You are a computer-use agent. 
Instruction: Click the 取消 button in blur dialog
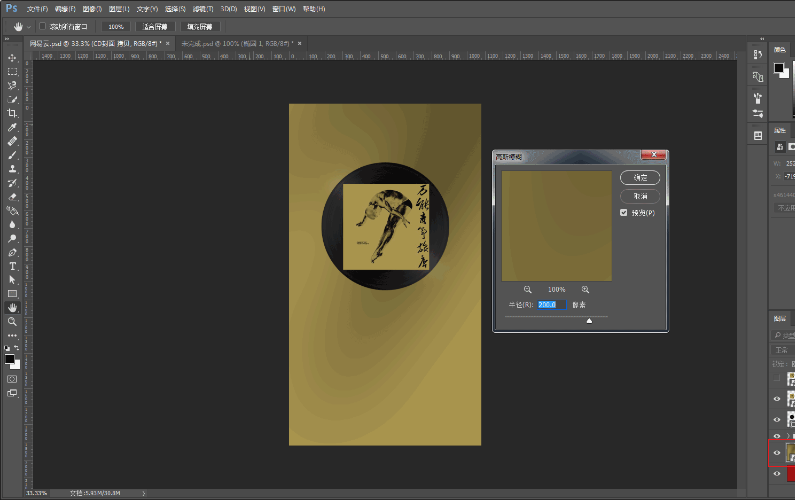640,196
